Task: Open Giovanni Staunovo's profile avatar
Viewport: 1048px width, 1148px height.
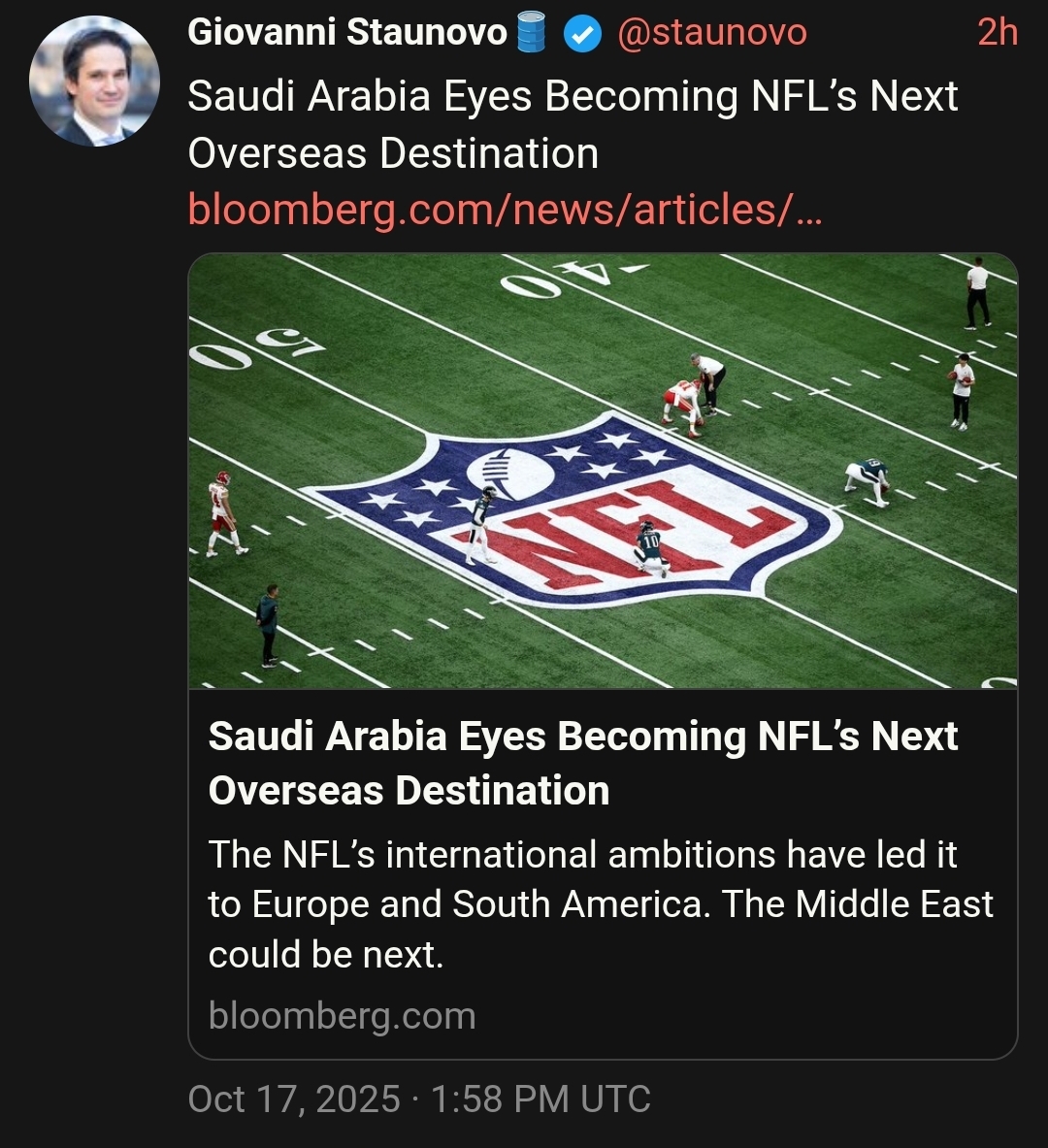Action: tap(94, 82)
